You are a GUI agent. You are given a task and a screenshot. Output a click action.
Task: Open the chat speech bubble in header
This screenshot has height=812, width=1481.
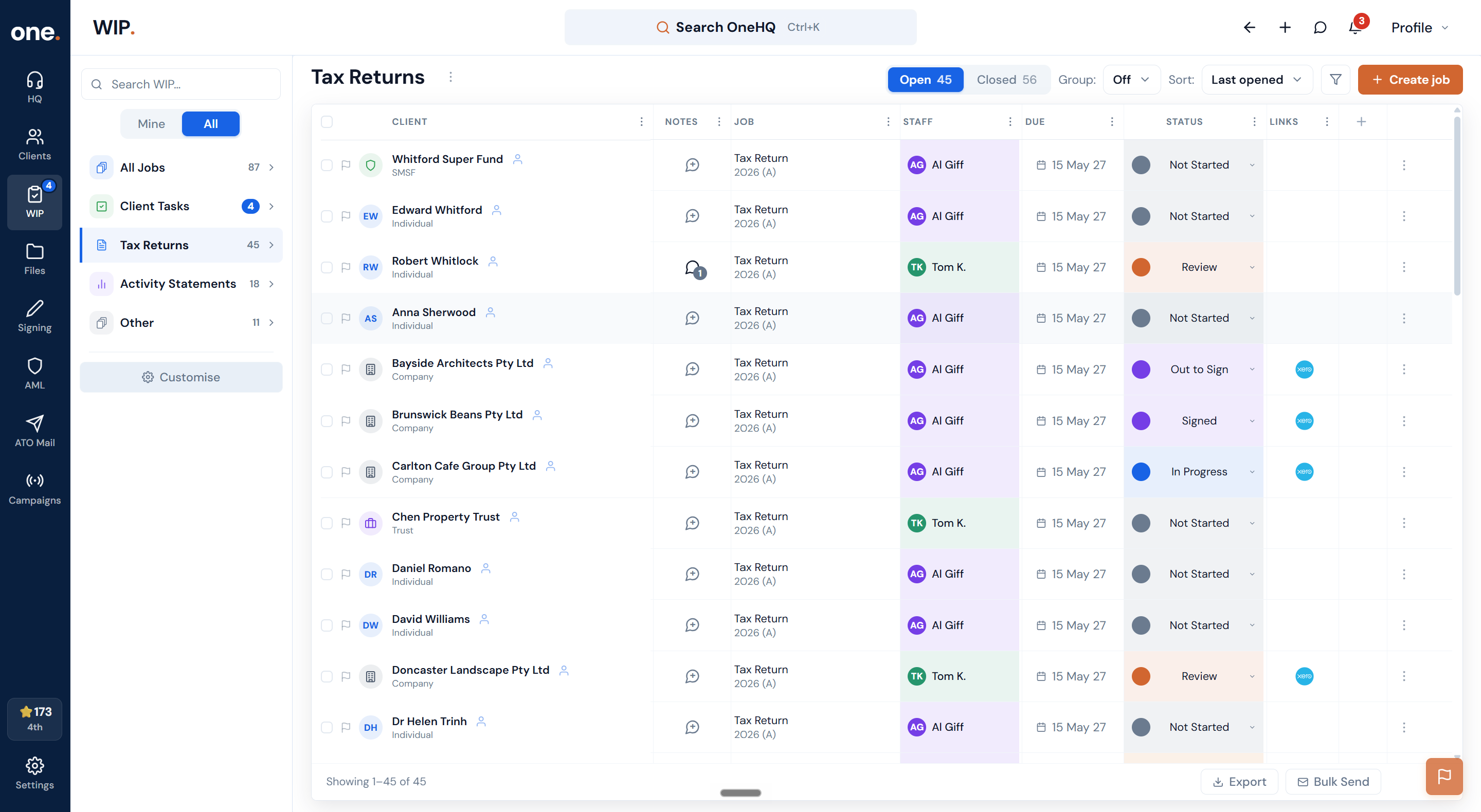[x=1320, y=27]
